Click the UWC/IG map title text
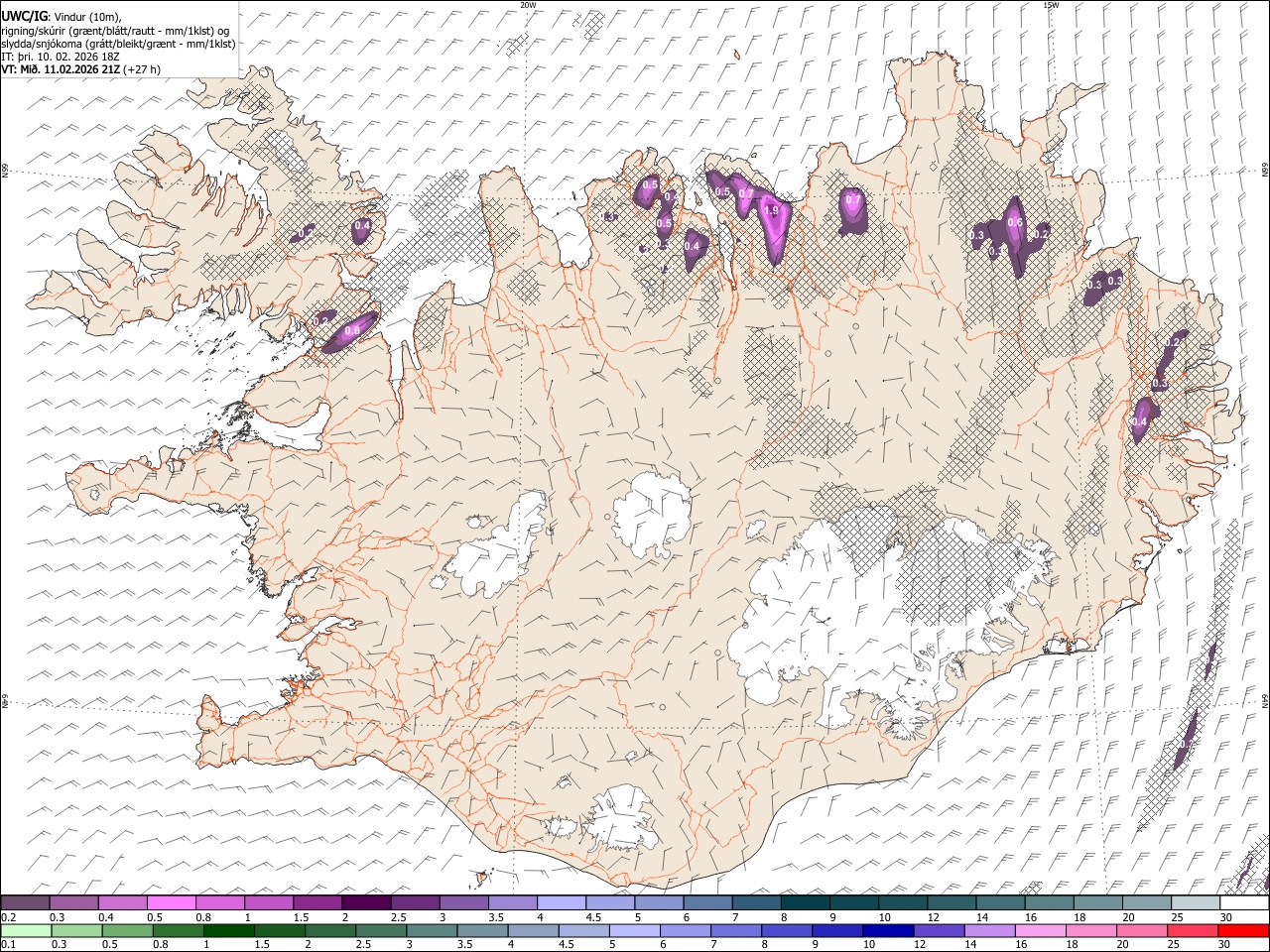Screen dimensions: 1270x952 [25, 16]
